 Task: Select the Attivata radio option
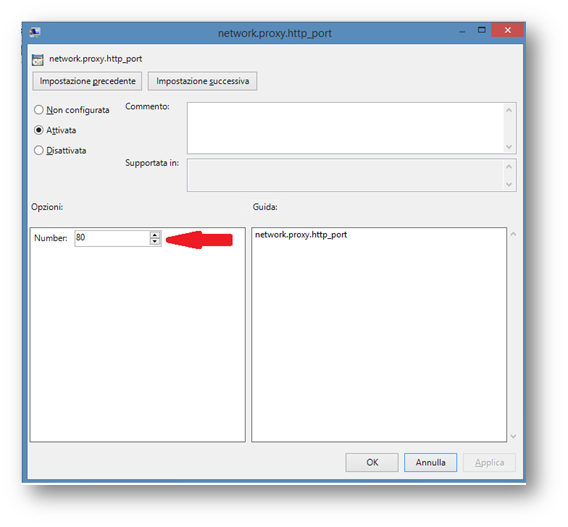(39, 130)
